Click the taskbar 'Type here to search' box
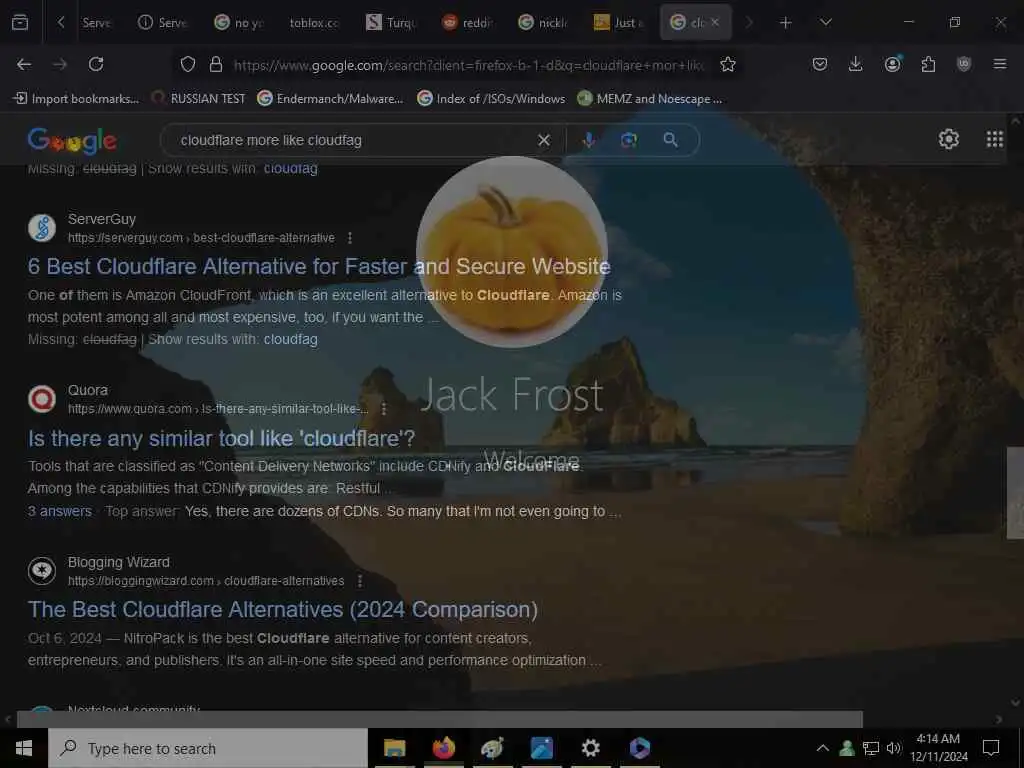The image size is (1024, 768). [208, 748]
